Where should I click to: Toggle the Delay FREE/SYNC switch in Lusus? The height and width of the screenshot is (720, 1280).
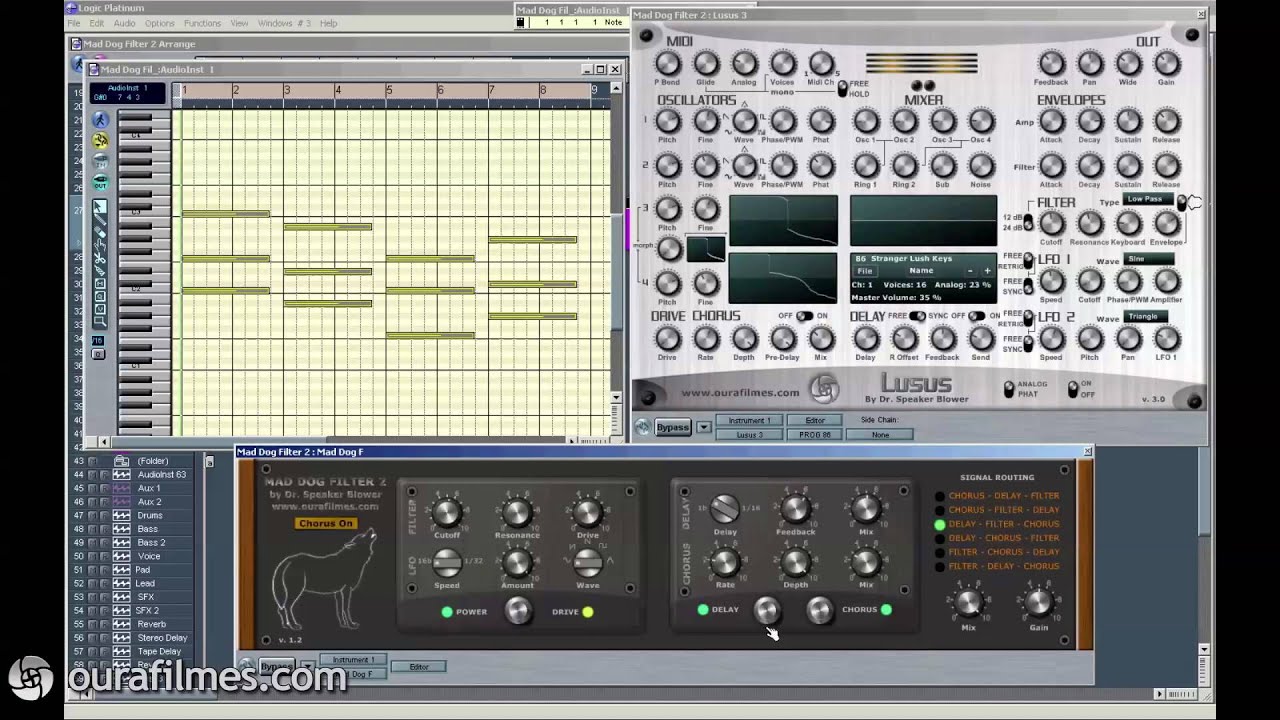pyautogui.click(x=917, y=316)
